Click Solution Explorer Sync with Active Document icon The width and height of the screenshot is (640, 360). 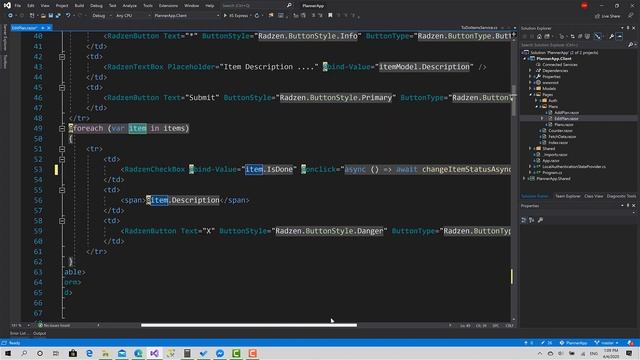[572, 37]
